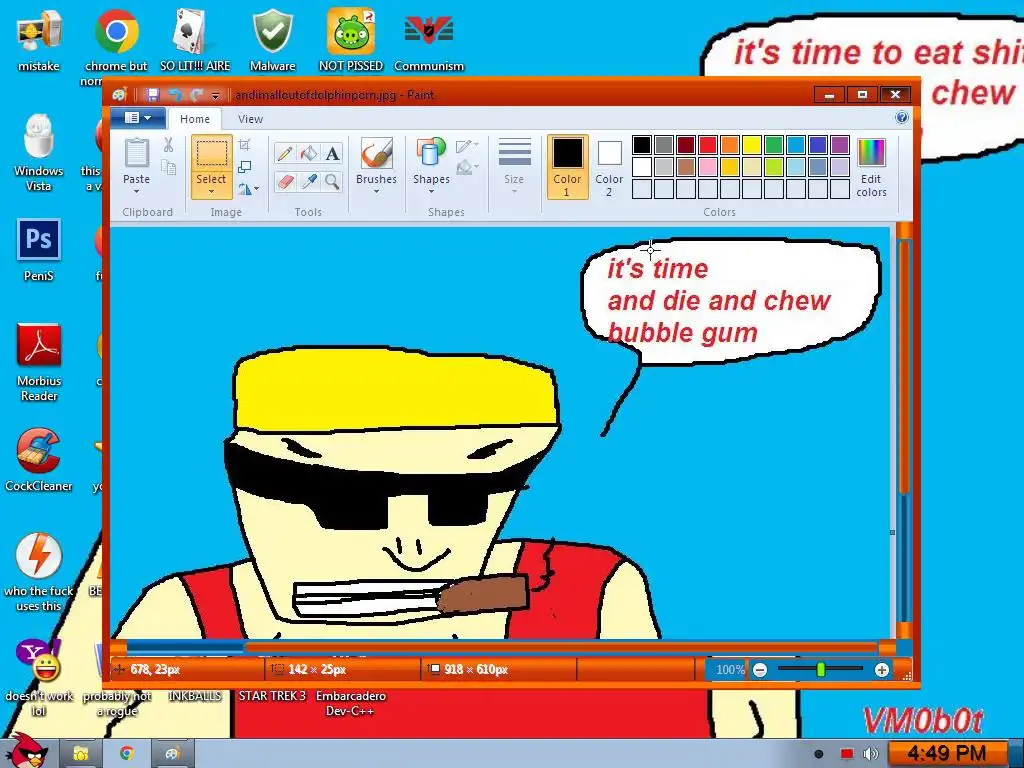This screenshot has width=1024, height=768.
Task: Open the CockCleaner desktop icon
Action: pos(39,460)
